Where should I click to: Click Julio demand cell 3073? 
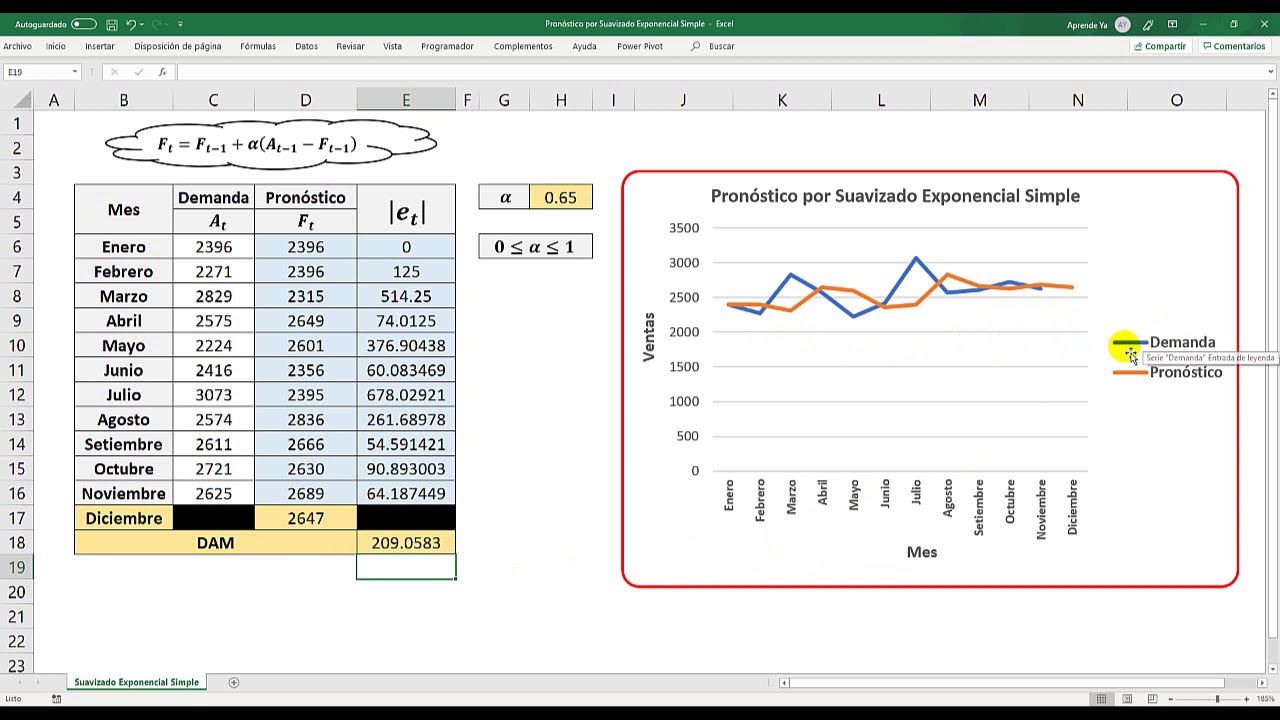tap(213, 395)
